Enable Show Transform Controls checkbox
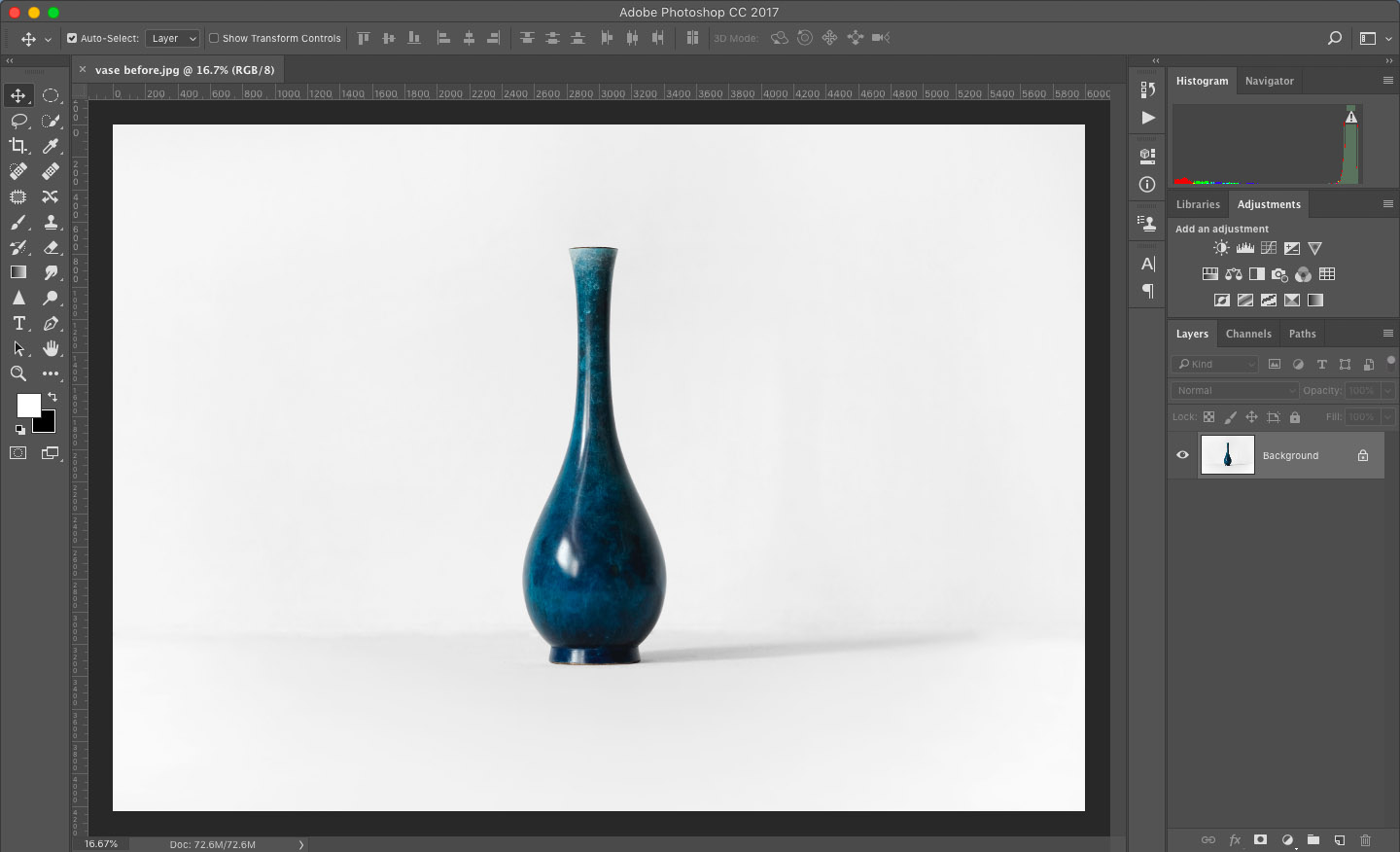The image size is (1400, 852). (214, 38)
